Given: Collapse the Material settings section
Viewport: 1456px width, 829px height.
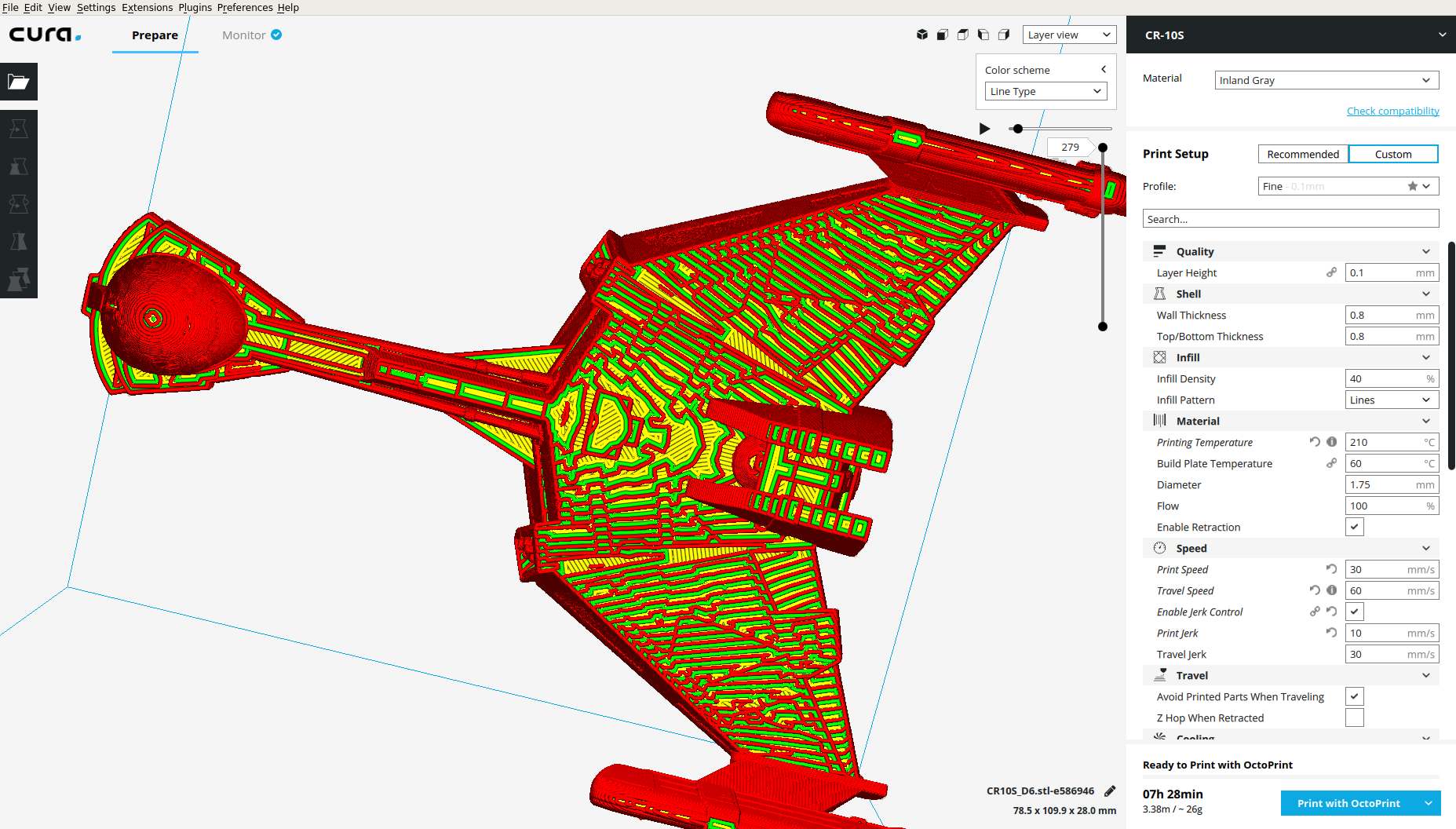Looking at the screenshot, I should 1291,421.
